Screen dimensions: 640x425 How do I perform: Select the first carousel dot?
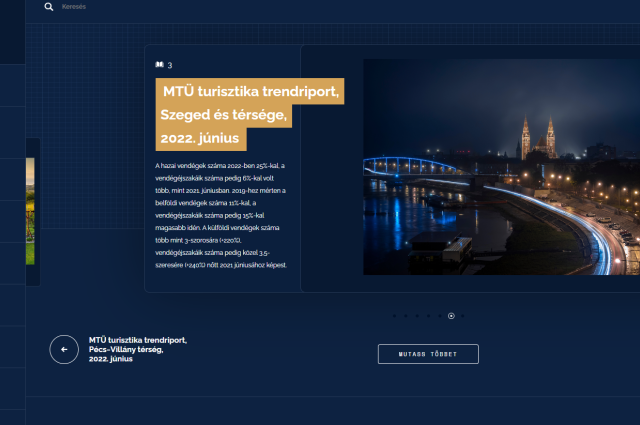(x=394, y=316)
